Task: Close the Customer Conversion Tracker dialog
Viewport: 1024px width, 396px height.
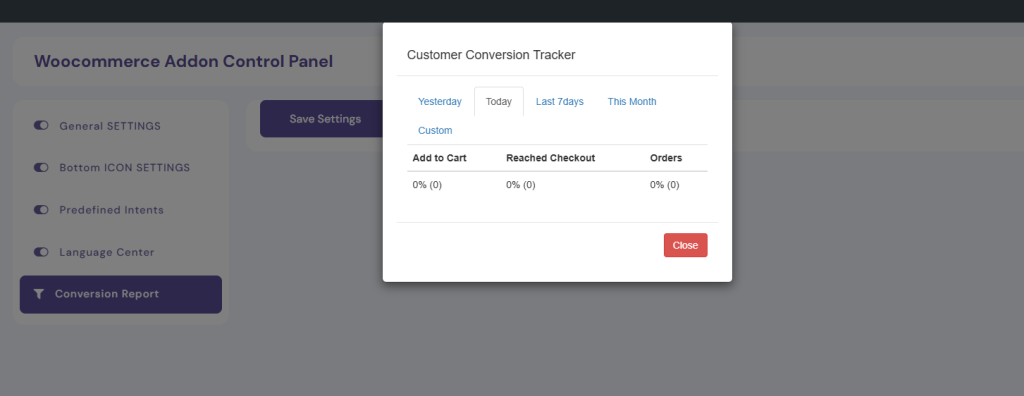Action: click(685, 245)
